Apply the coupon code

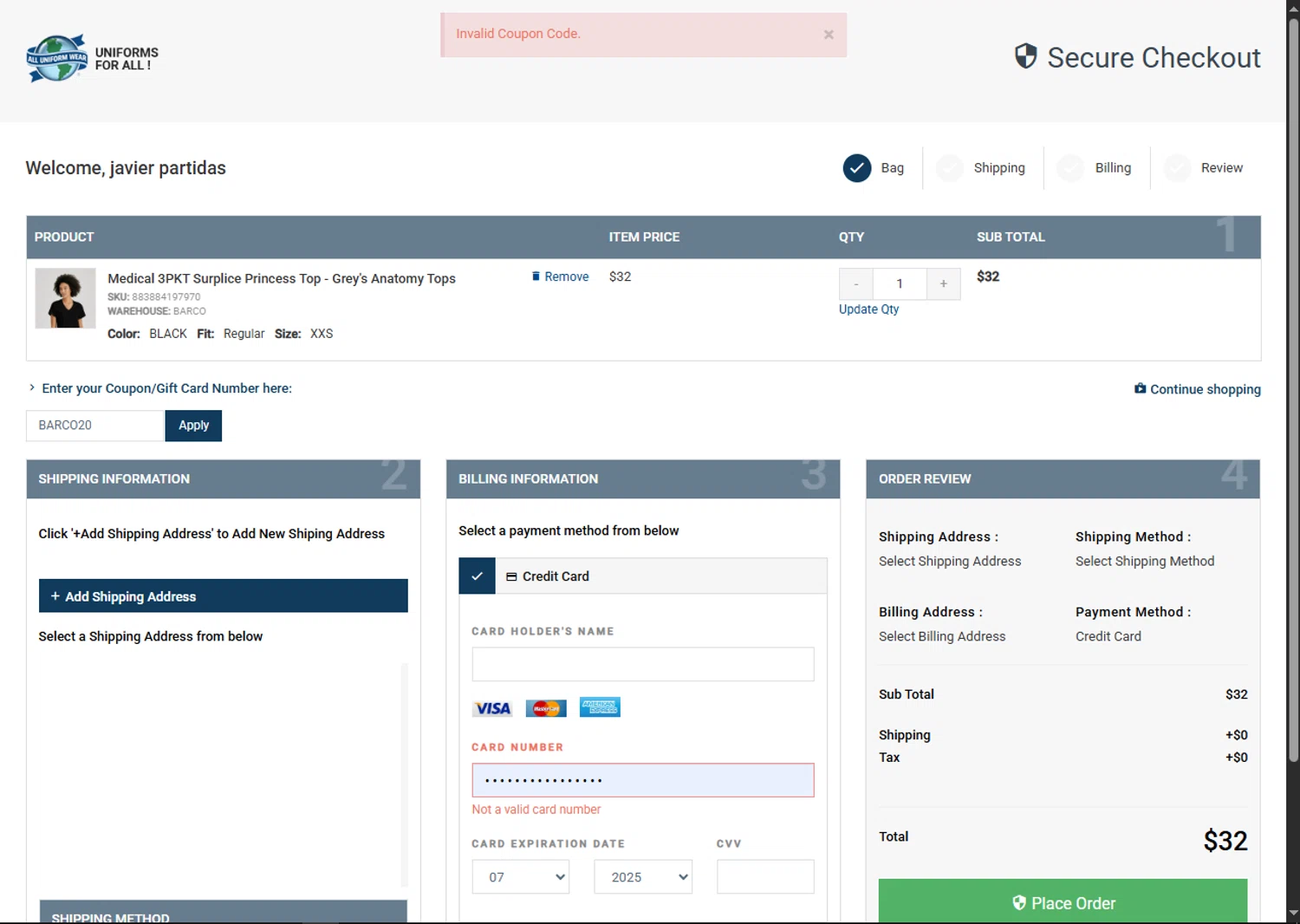pyautogui.click(x=193, y=426)
